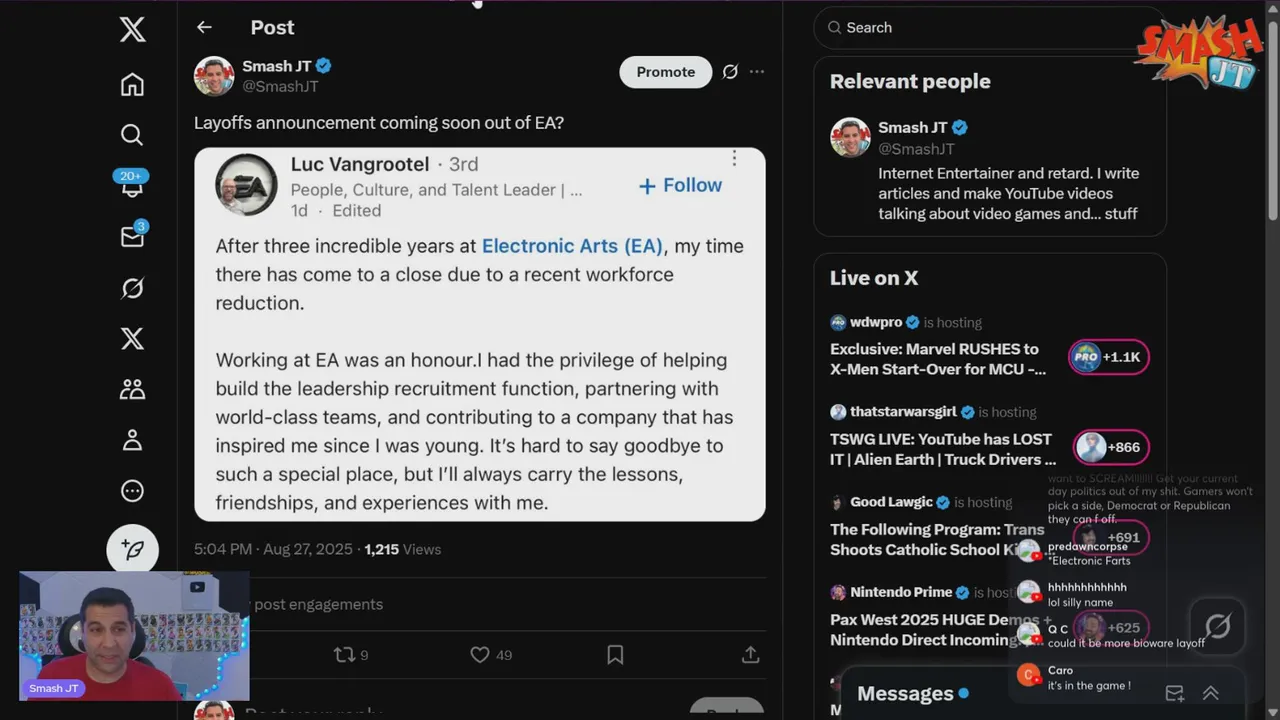Image resolution: width=1280 pixels, height=720 pixels.
Task: Like the post with heart icon
Action: coord(480,654)
